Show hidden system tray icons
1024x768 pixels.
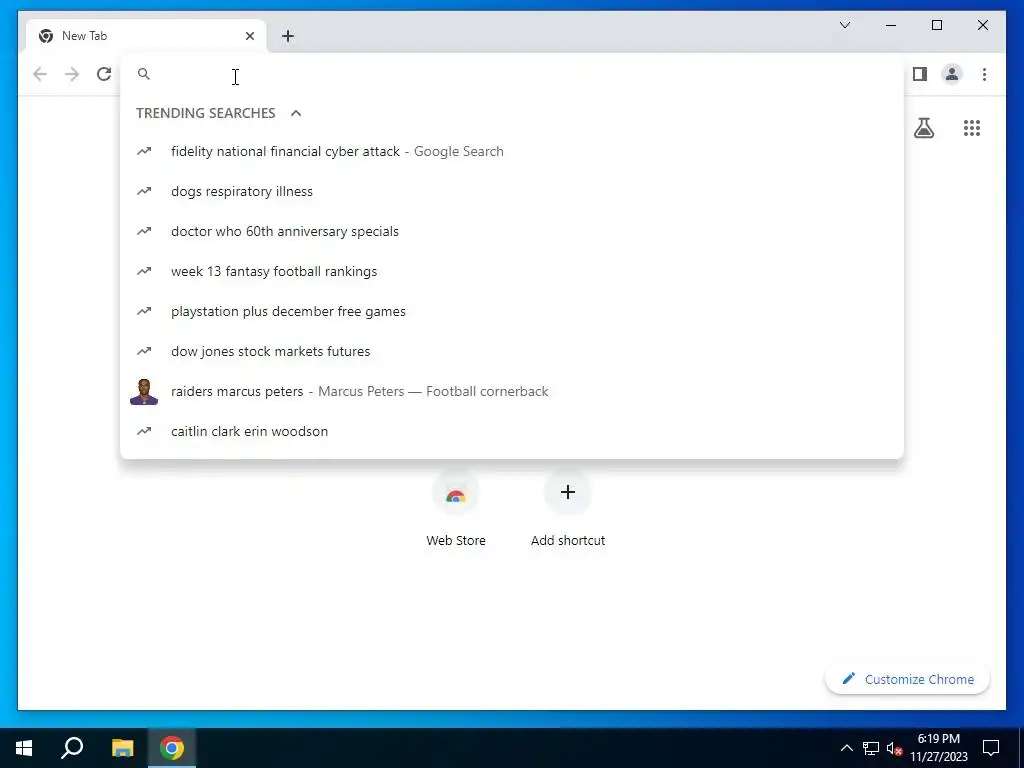pos(846,748)
